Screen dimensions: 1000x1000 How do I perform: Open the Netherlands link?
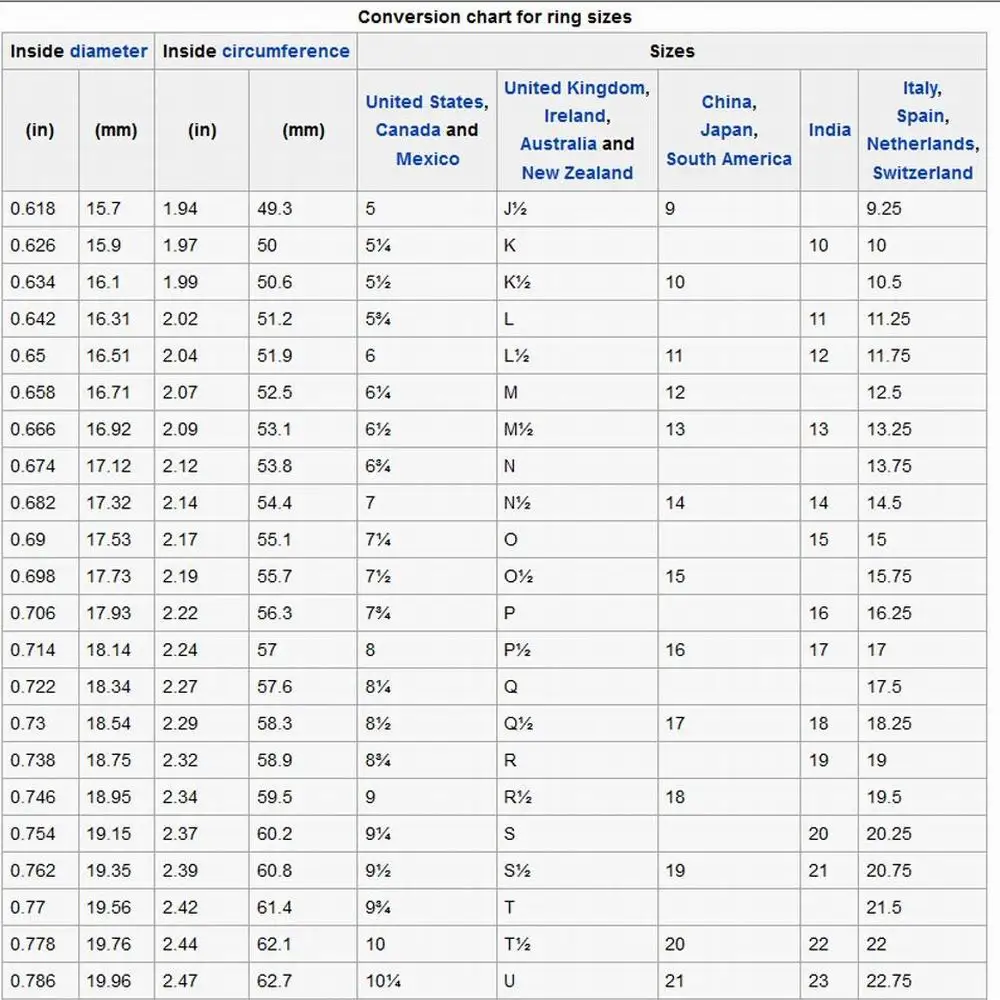pyautogui.click(x=920, y=144)
